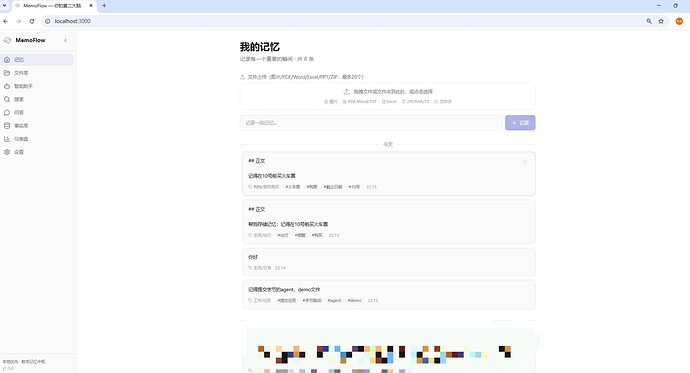Click the 22:14 timestamp on 你好 card
Viewport: 690px width, 373px height.
click(x=280, y=268)
